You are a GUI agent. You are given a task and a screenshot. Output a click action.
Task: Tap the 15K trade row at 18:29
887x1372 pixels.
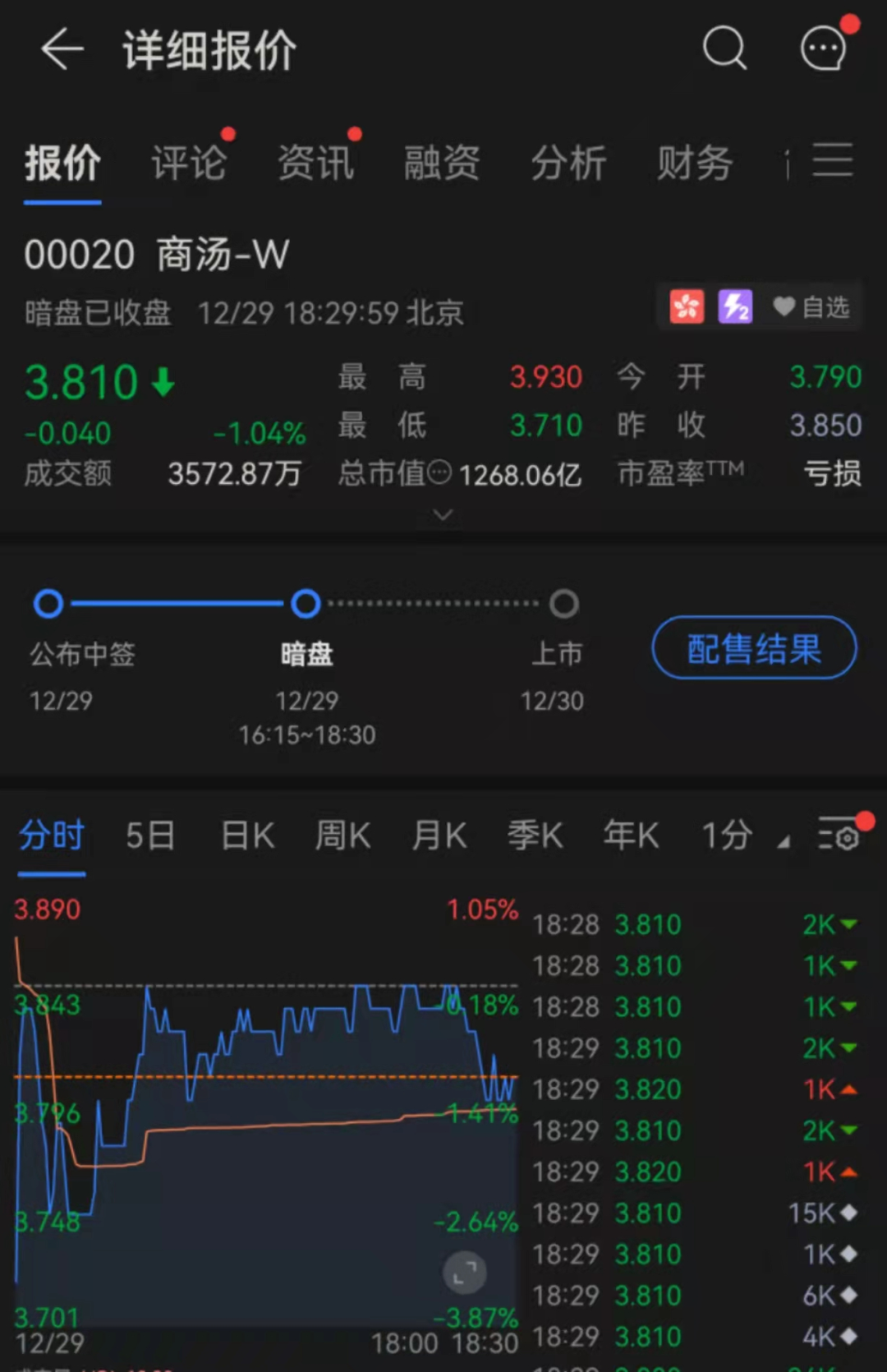[x=695, y=1213]
